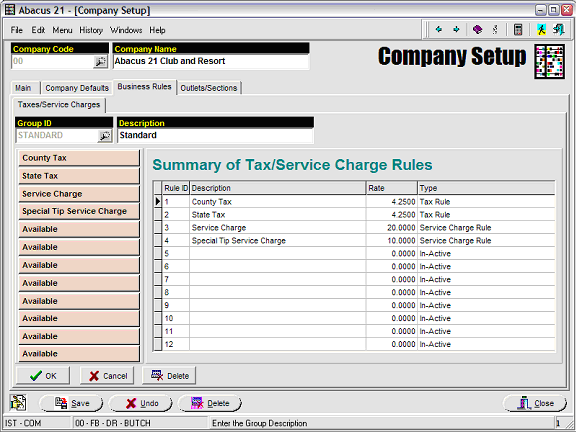Switch to the Outlets/Sections tab
The width and height of the screenshot is (576, 432).
click(209, 88)
